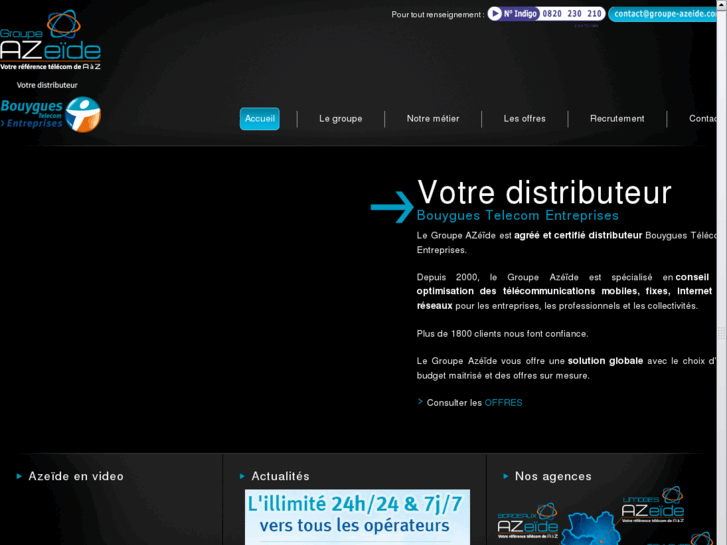Click the Azeïde en video heading
This screenshot has width=727, height=545.
[x=76, y=476]
